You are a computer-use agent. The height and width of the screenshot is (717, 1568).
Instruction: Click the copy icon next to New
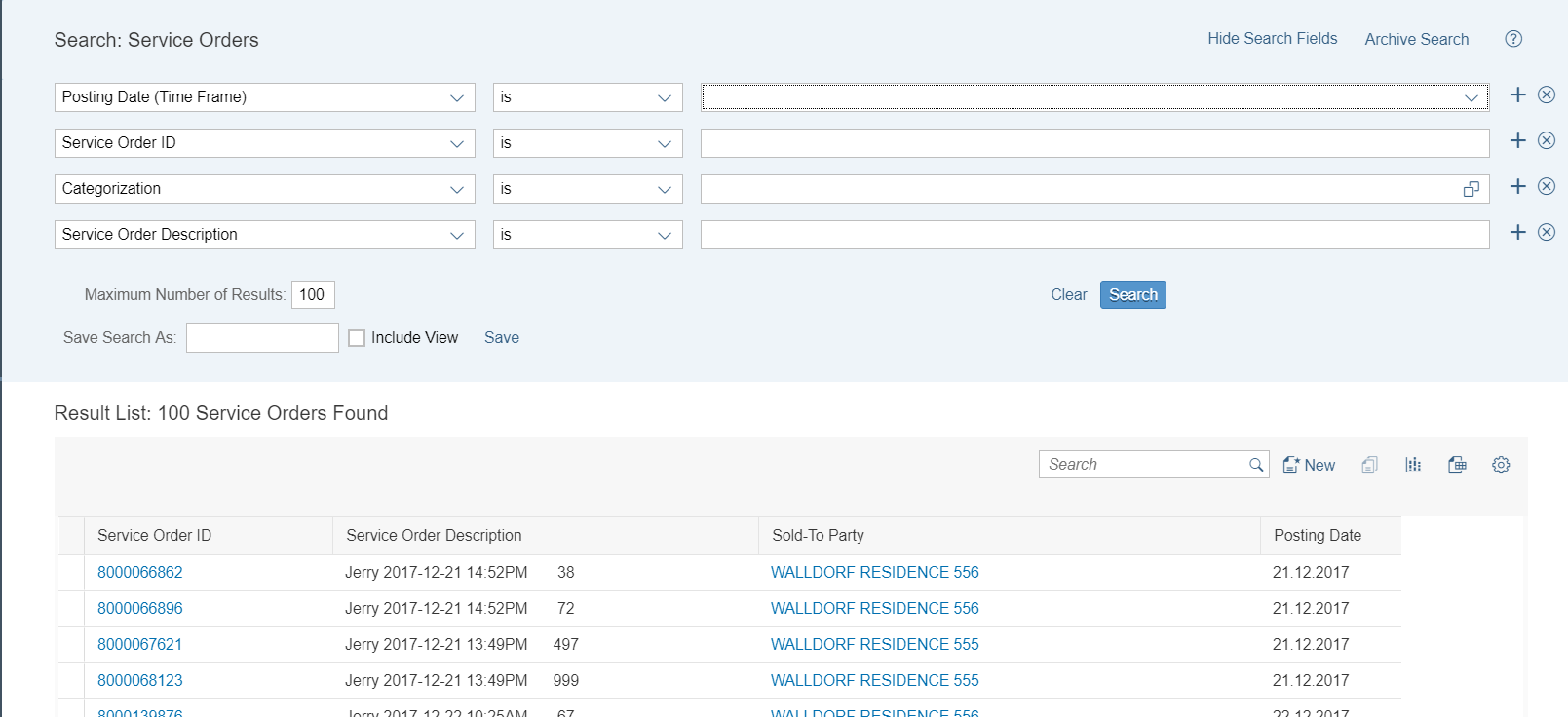click(x=1369, y=465)
